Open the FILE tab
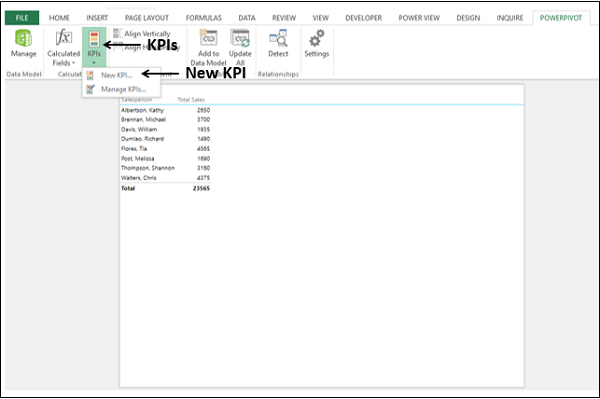 click(x=22, y=18)
